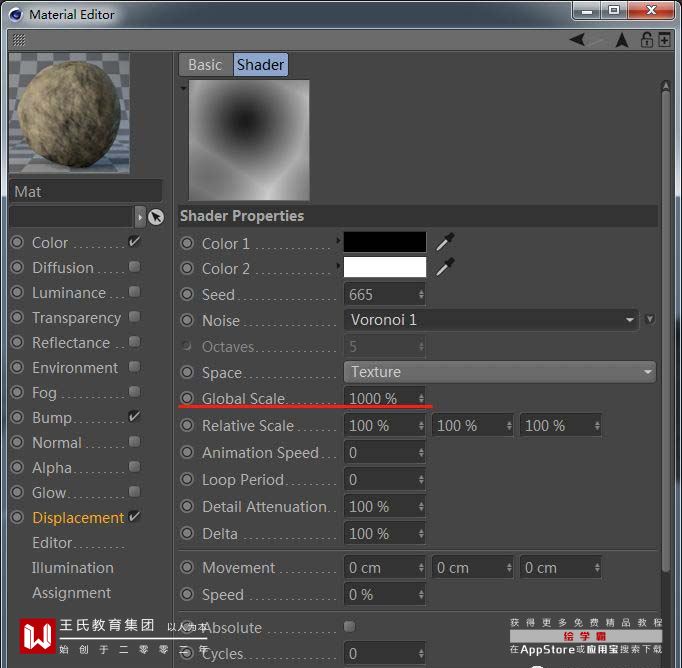Click the Mat name input field
Image resolution: width=682 pixels, height=668 pixels.
click(86, 192)
